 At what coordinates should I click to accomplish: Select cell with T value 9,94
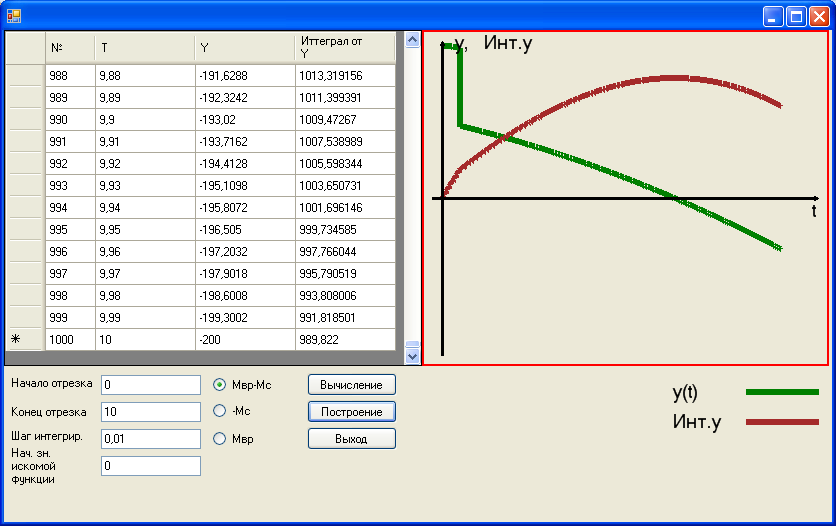(x=146, y=207)
